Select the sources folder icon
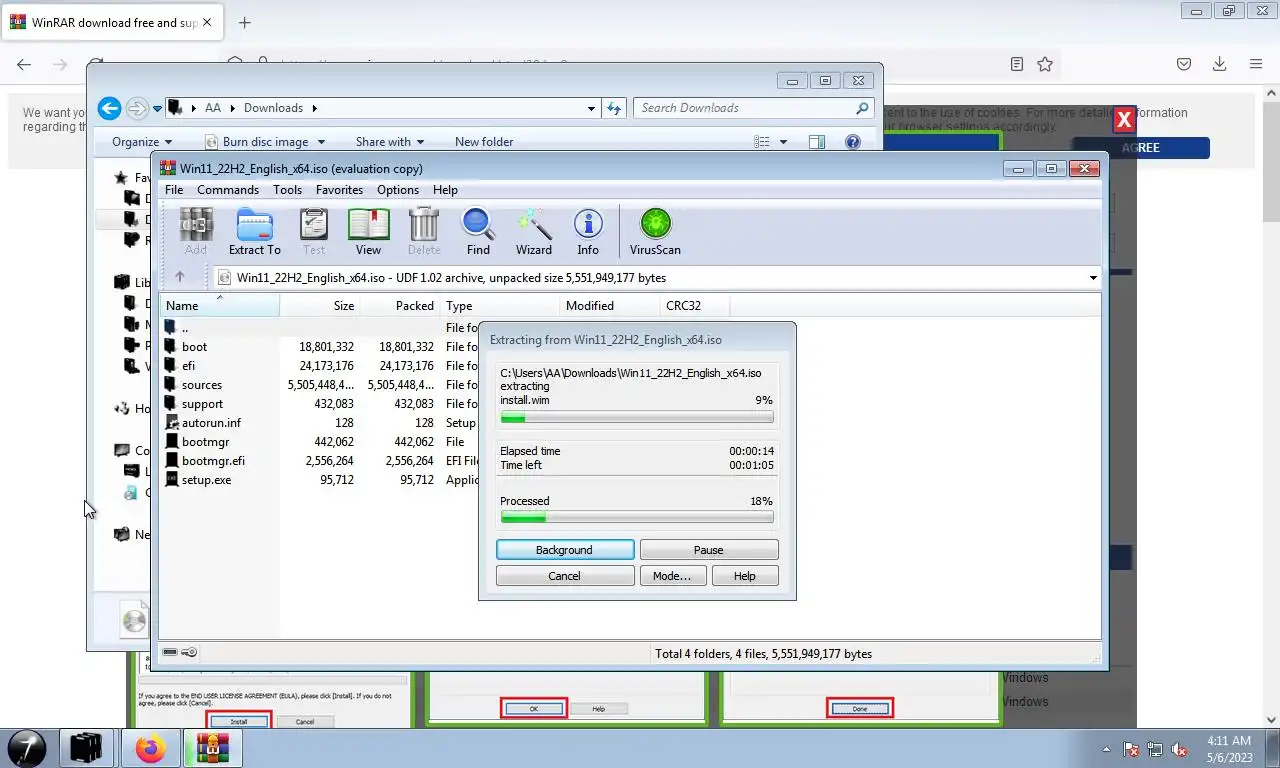The width and height of the screenshot is (1280, 768). (171, 384)
